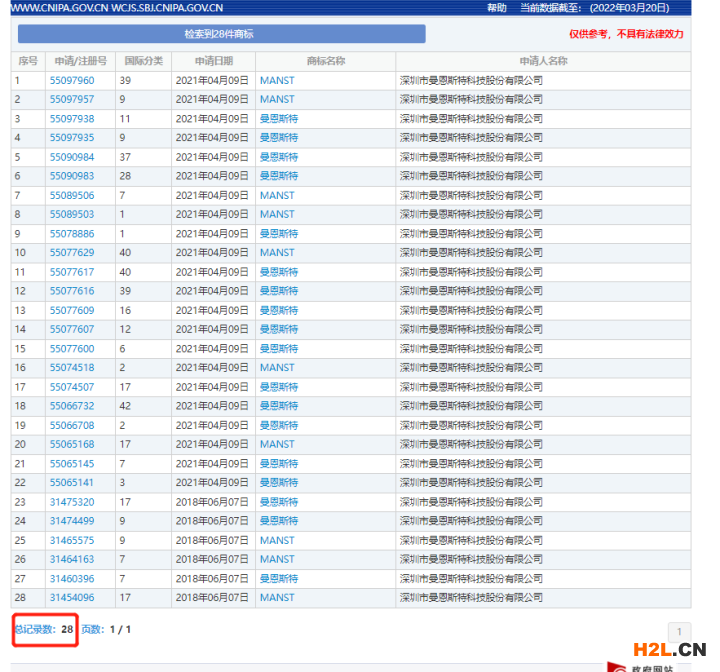Open MANST trademark in row 16
The height and width of the screenshot is (672, 720).
click(x=277, y=367)
